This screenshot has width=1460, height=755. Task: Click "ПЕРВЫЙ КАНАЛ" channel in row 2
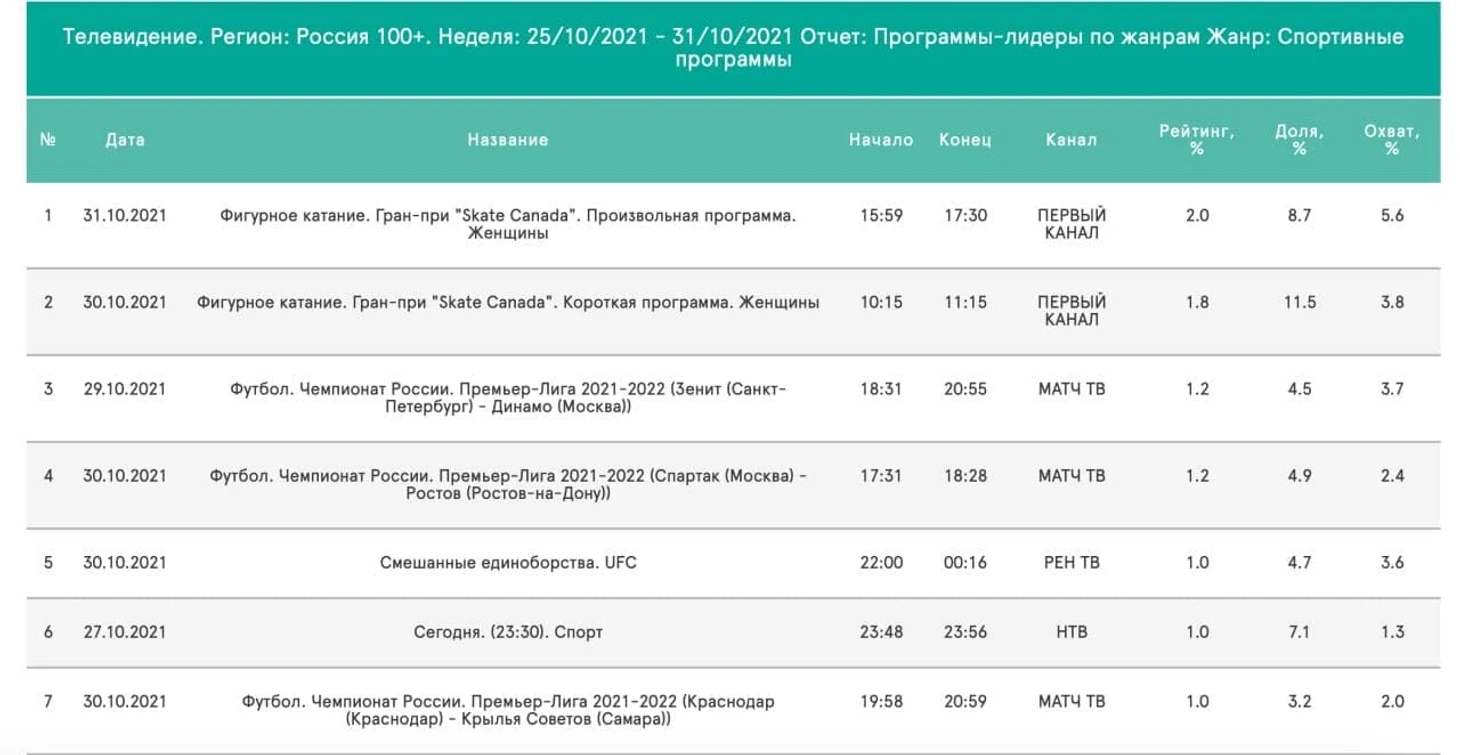[x=1071, y=311]
